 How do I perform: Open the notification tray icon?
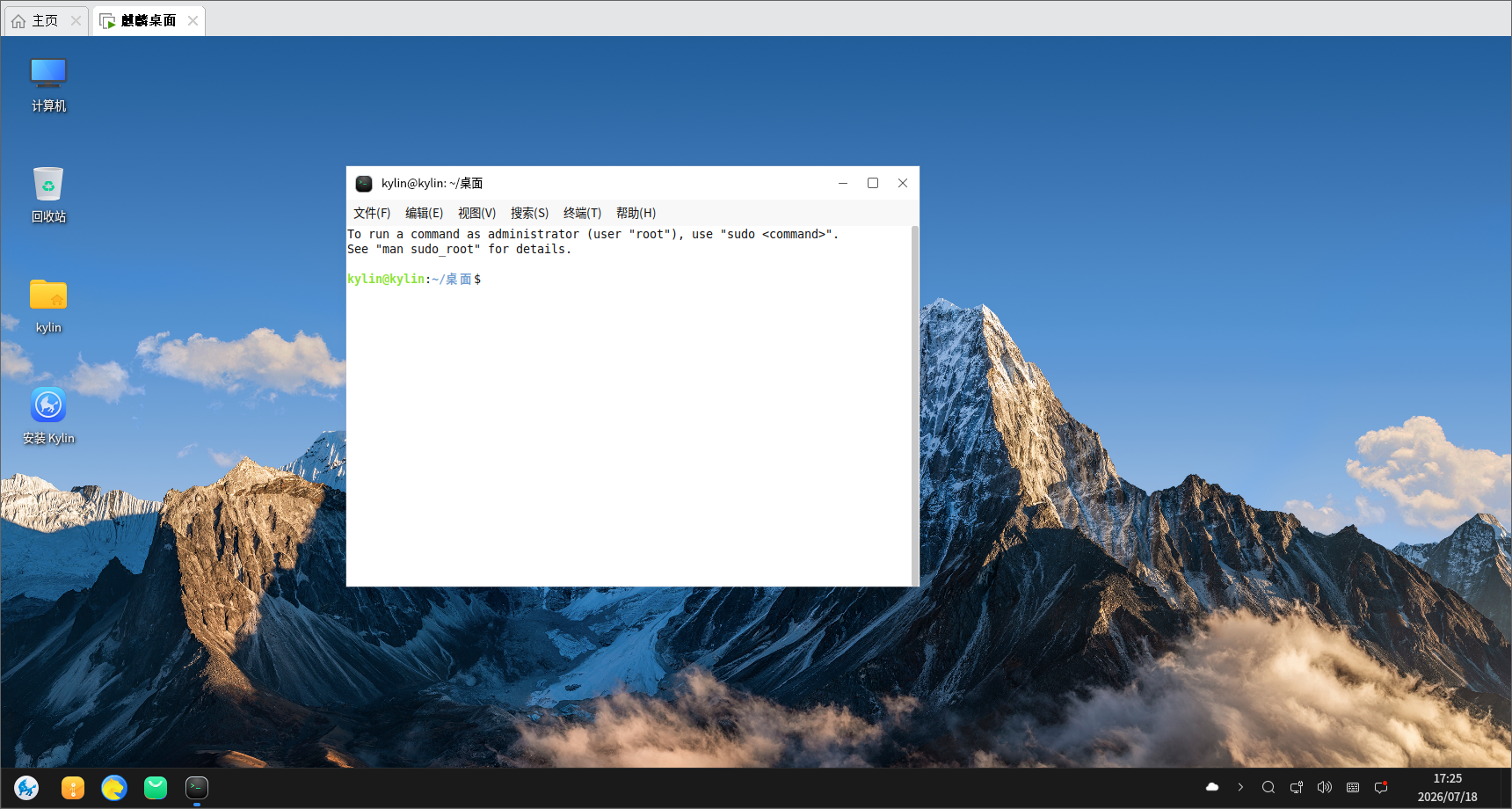[1381, 787]
